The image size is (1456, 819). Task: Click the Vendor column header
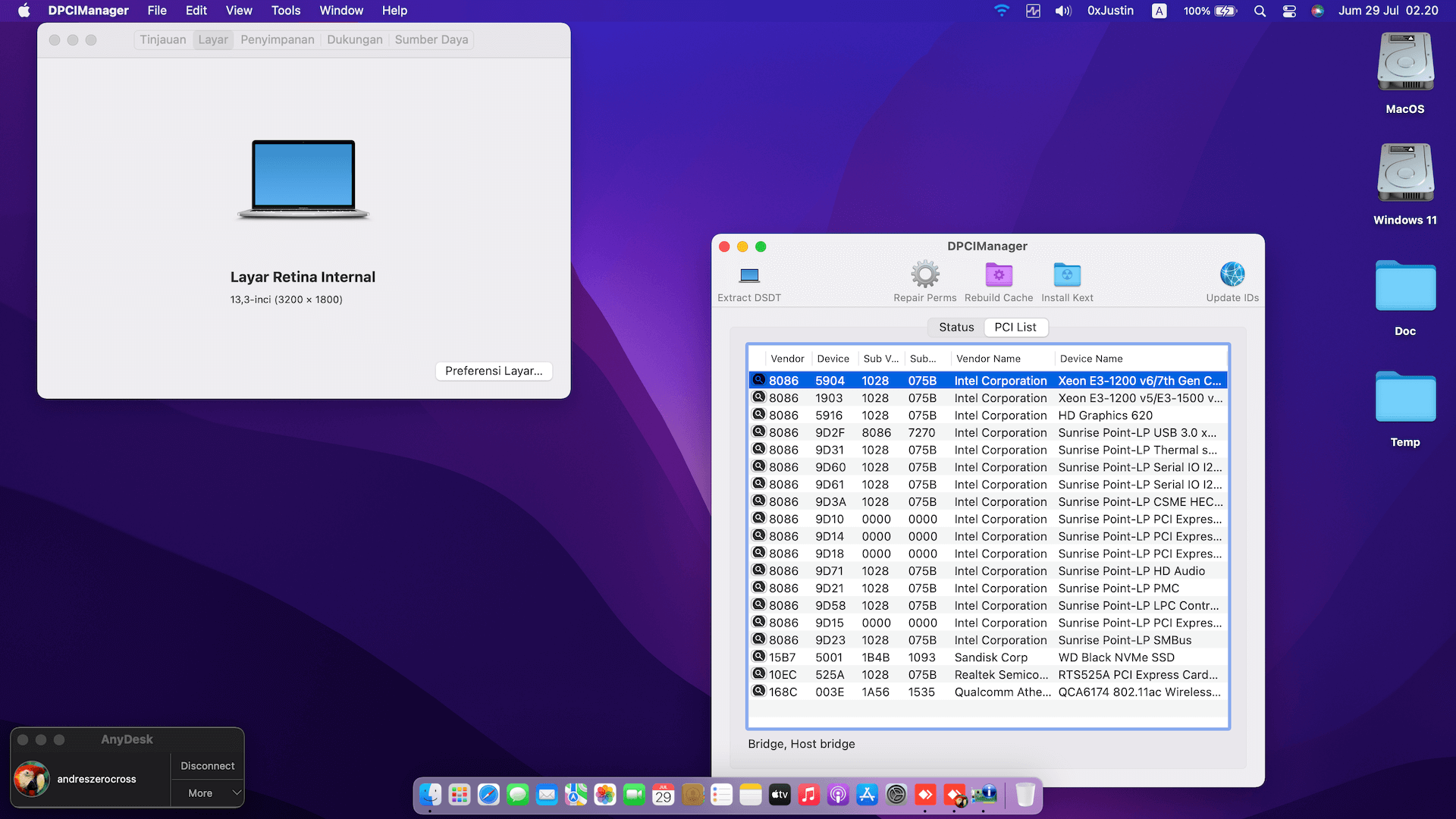point(787,359)
